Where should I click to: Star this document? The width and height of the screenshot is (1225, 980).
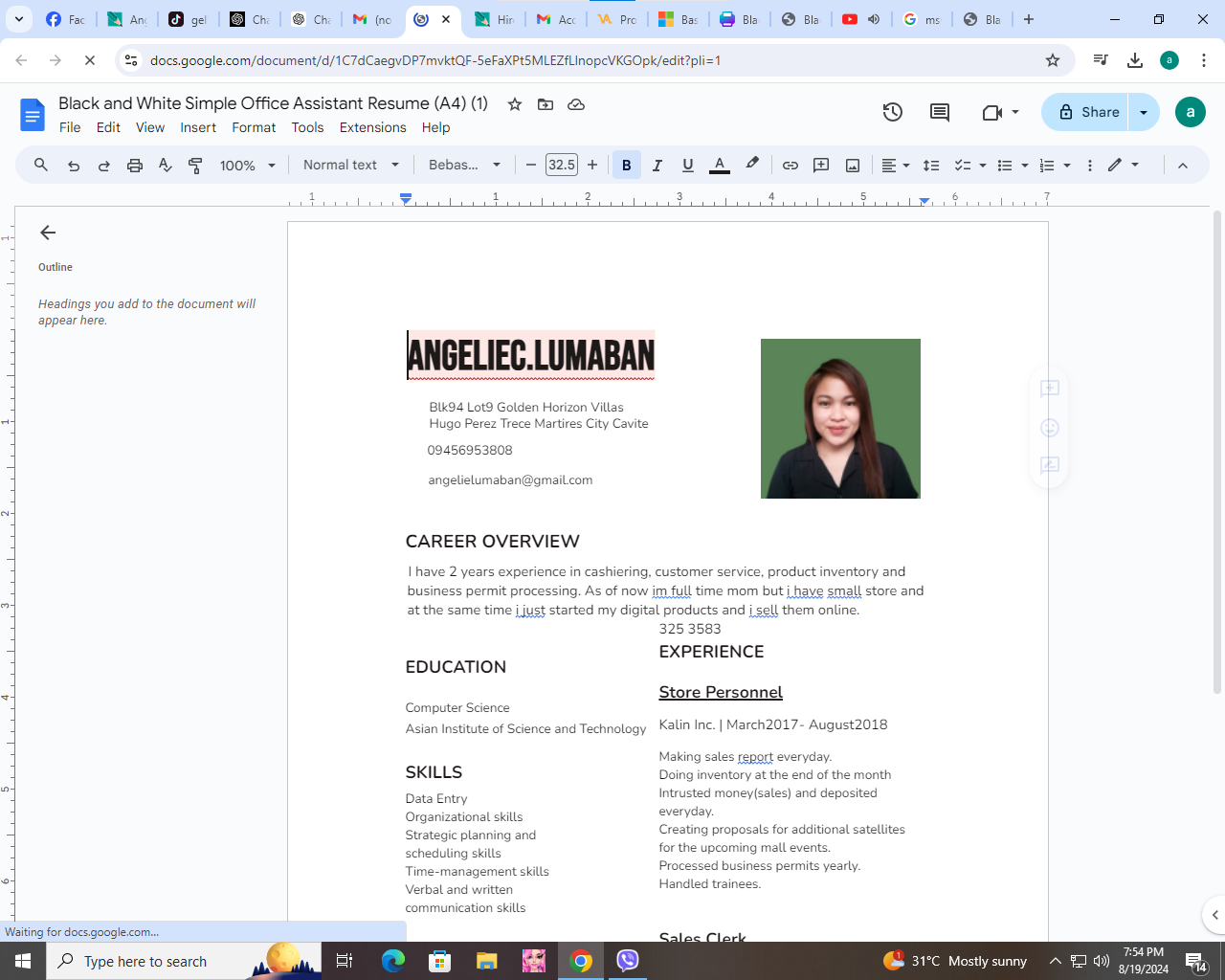pos(515,104)
